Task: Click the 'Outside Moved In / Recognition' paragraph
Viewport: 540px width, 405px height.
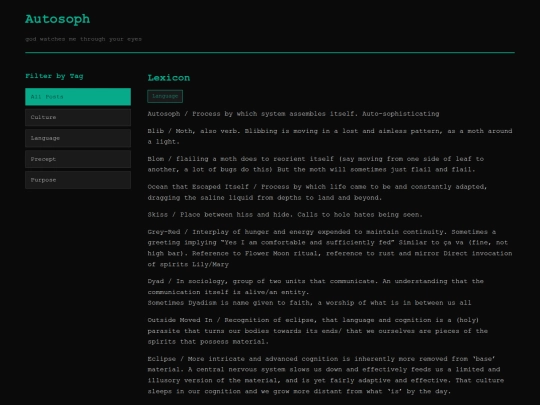Action: click(x=318, y=331)
